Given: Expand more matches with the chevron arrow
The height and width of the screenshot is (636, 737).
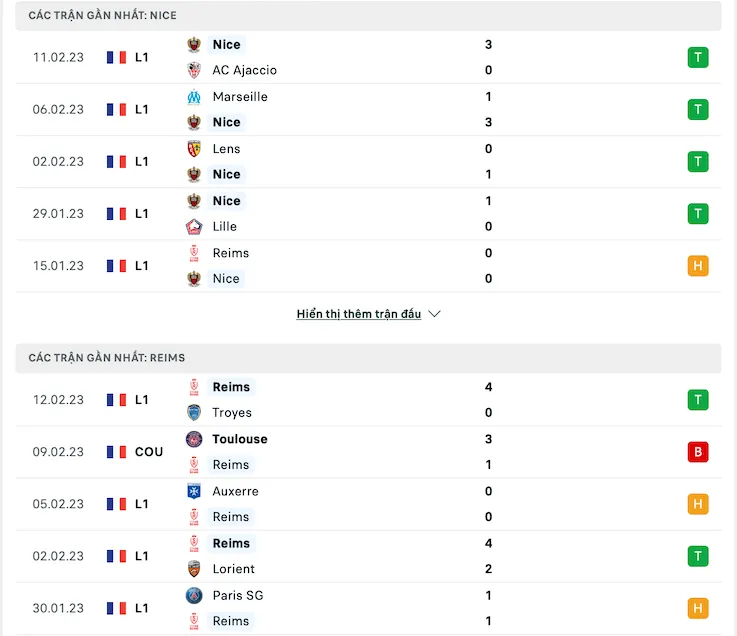Looking at the screenshot, I should (435, 314).
